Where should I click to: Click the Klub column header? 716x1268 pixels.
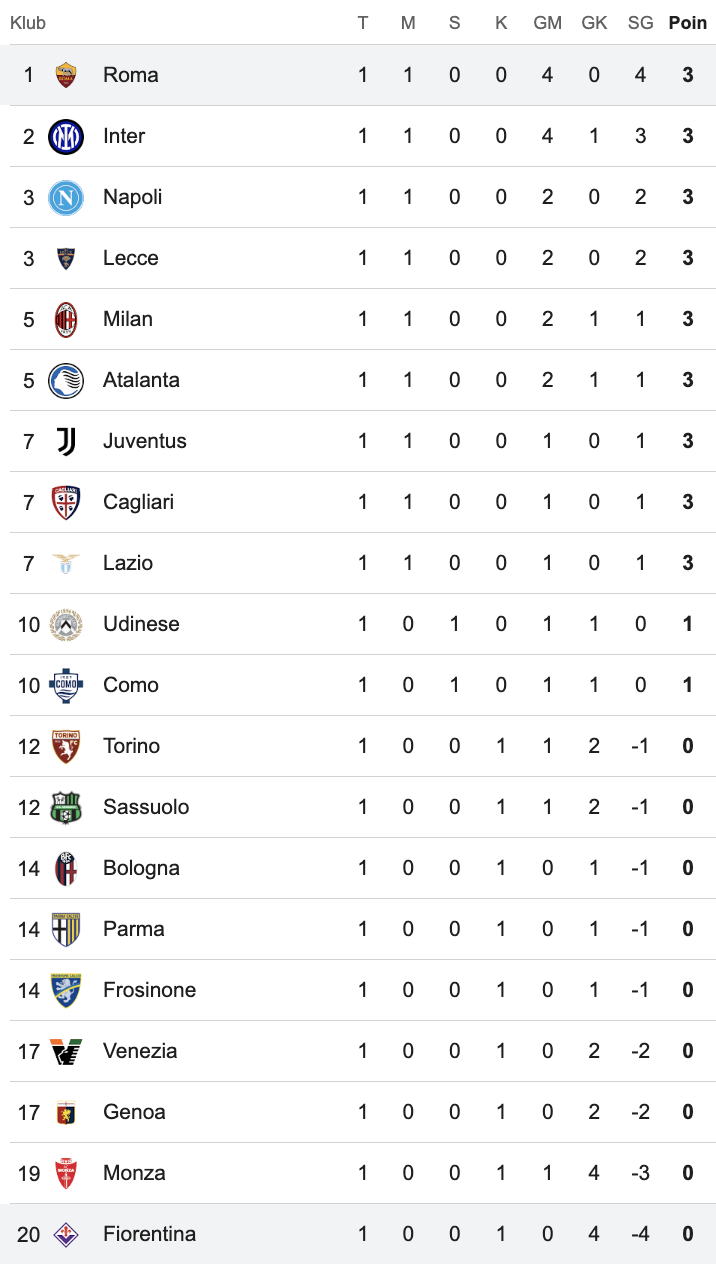click(x=28, y=23)
